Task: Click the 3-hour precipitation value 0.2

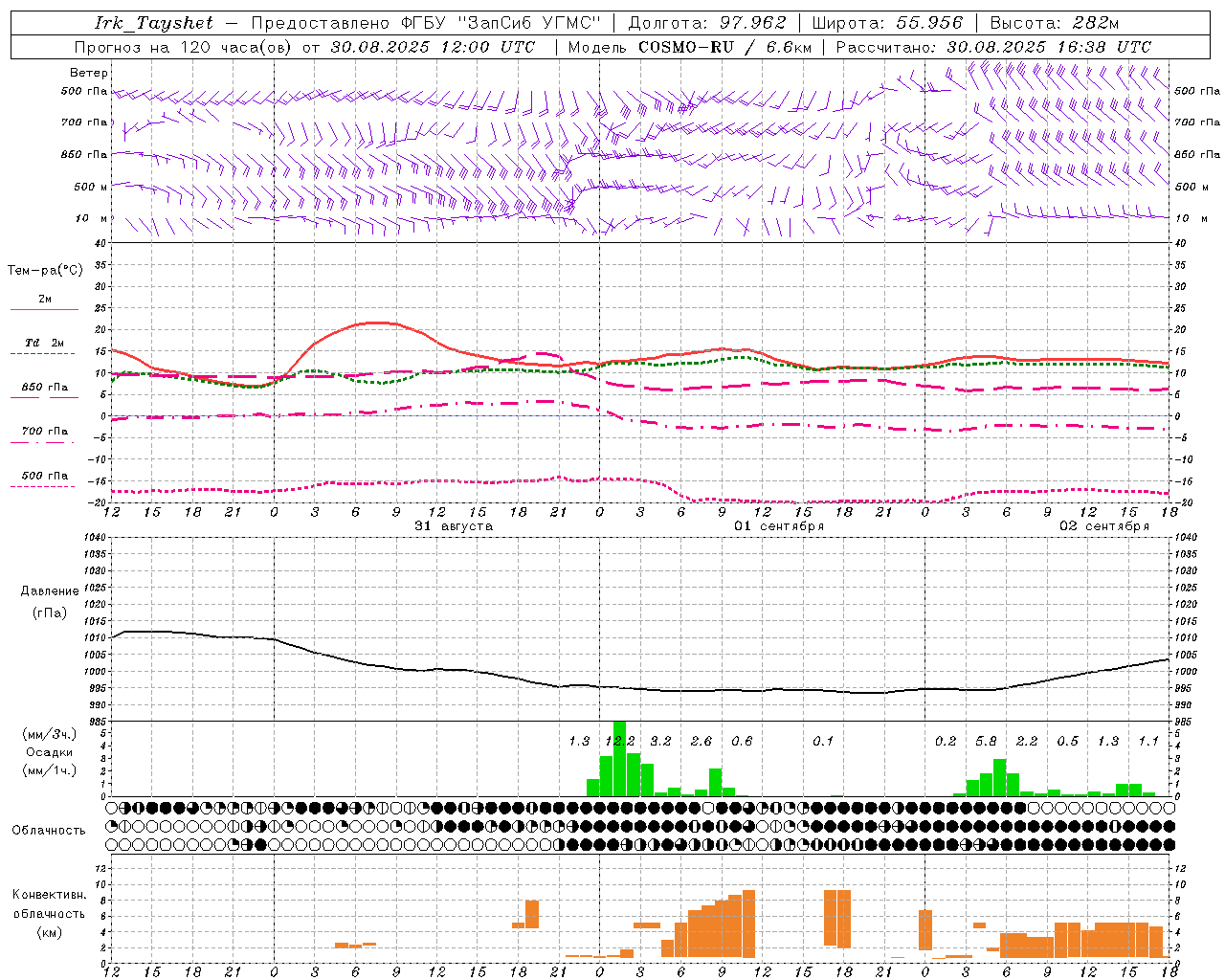Action: point(946,741)
